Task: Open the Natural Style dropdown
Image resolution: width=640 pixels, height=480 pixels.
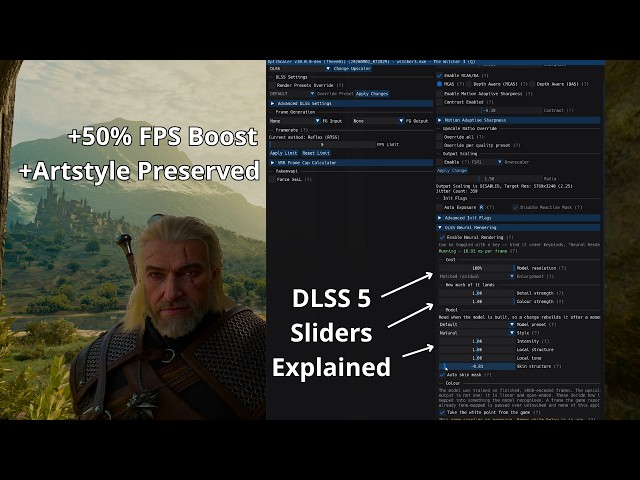Action: tap(477, 333)
